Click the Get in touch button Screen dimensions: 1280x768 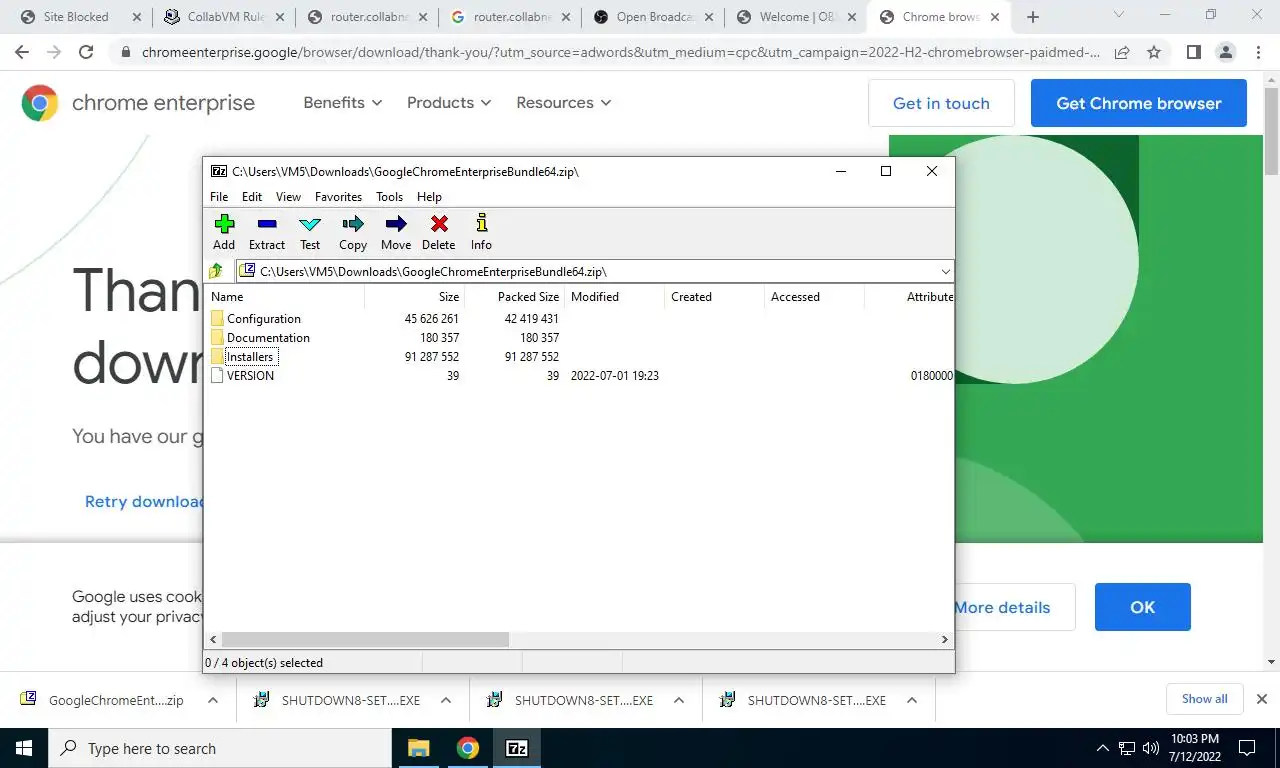pyautogui.click(x=941, y=103)
